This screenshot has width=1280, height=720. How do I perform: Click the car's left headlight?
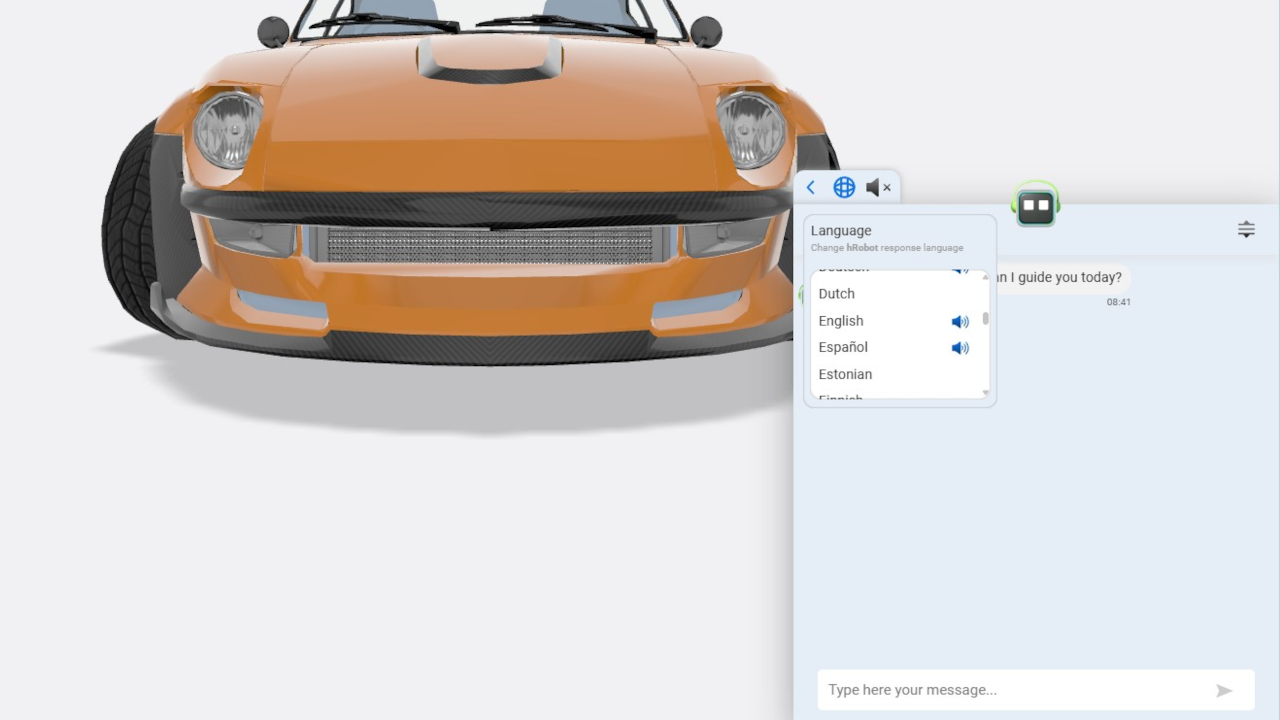[228, 129]
